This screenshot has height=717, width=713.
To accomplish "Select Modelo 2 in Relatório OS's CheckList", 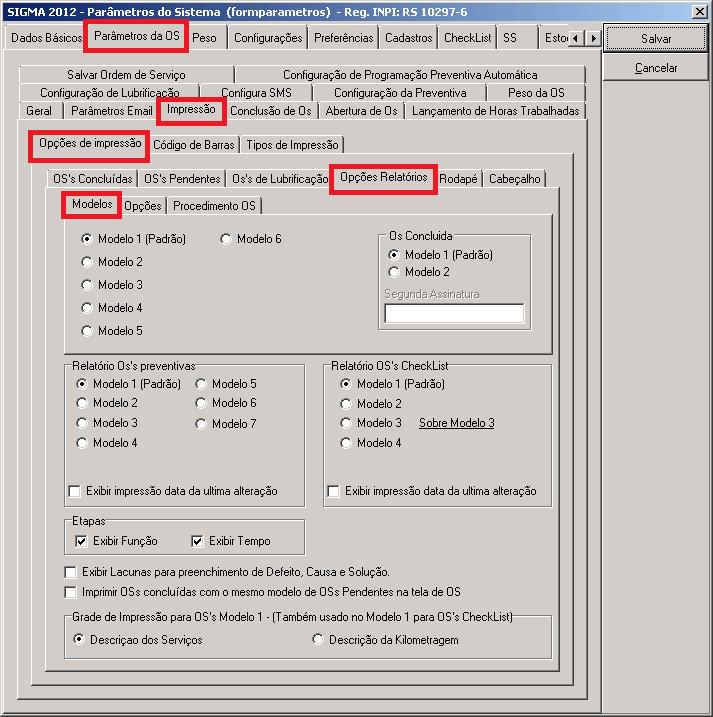I will (371, 404).
